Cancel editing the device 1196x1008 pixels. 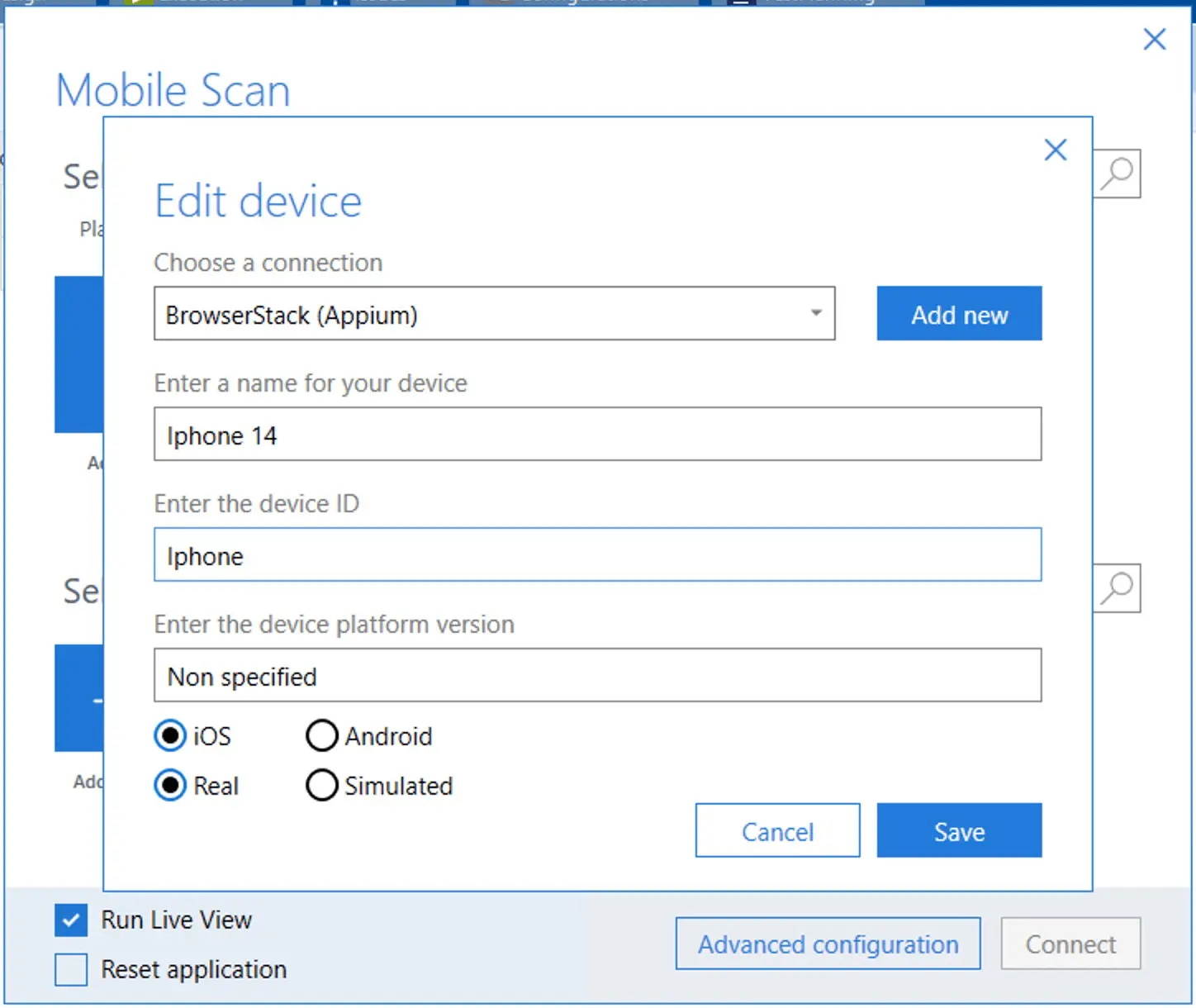[777, 830]
